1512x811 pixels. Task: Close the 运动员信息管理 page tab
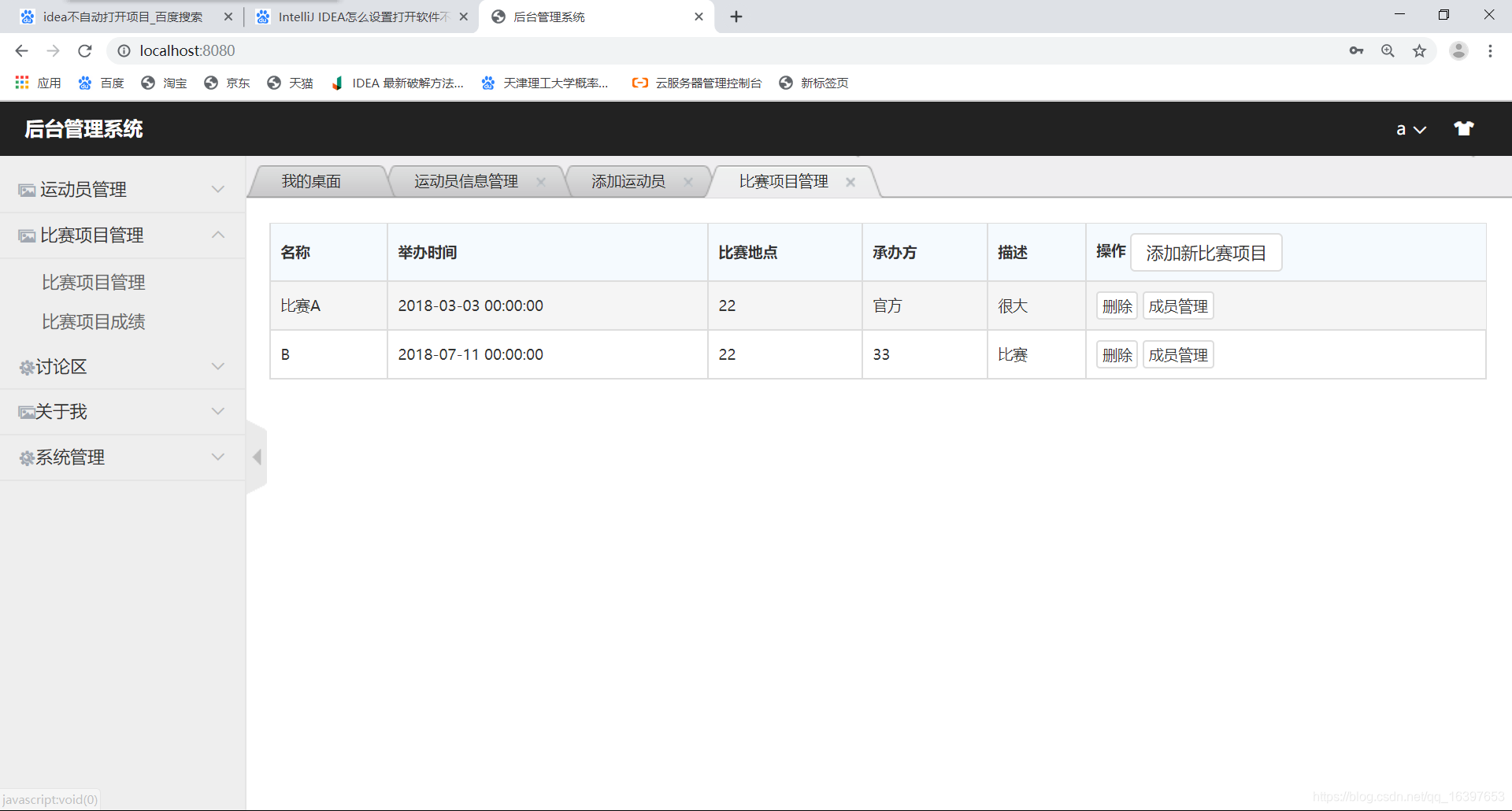[x=540, y=182]
